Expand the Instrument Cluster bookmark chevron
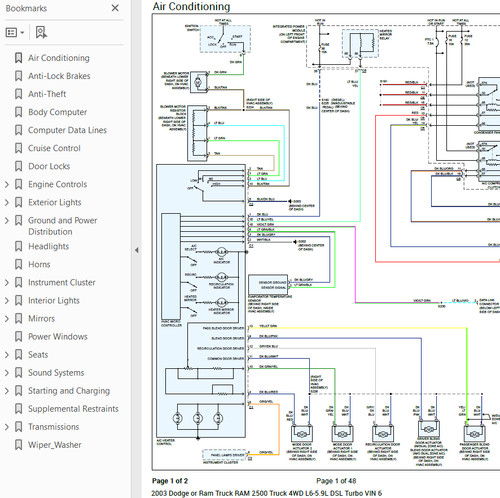The height and width of the screenshot is (498, 500). [7, 282]
